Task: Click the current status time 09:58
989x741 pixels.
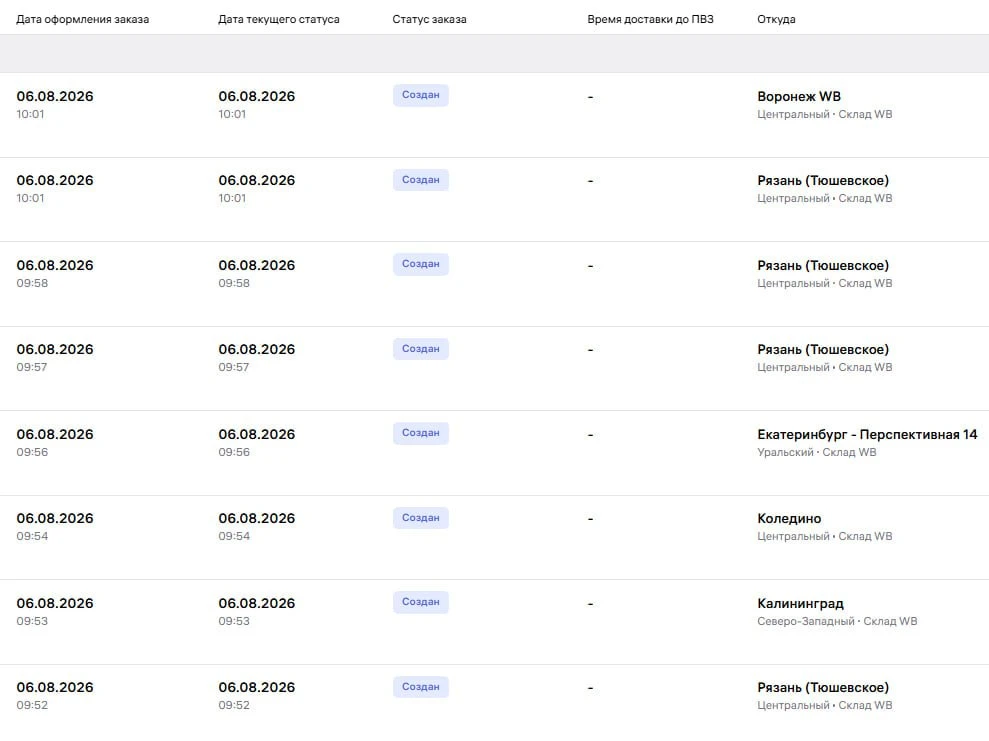Action: [x=234, y=283]
